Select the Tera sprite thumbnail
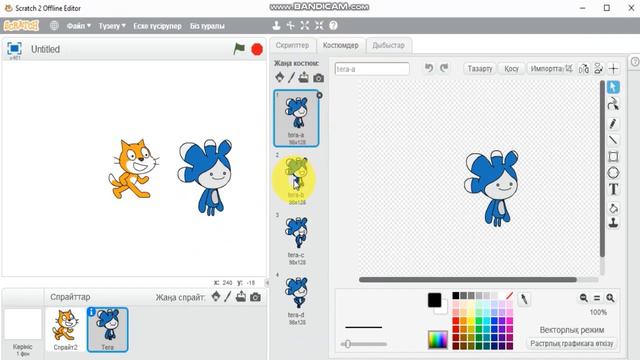Image resolution: width=640 pixels, height=360 pixels. pos(108,329)
